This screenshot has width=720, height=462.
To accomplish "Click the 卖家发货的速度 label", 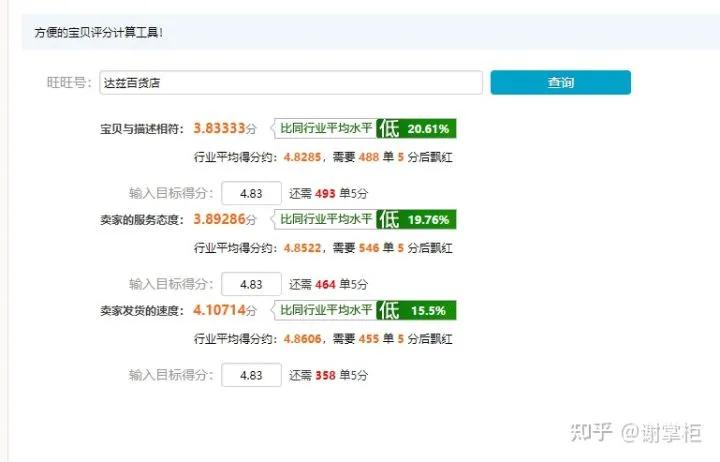I will (x=141, y=311).
